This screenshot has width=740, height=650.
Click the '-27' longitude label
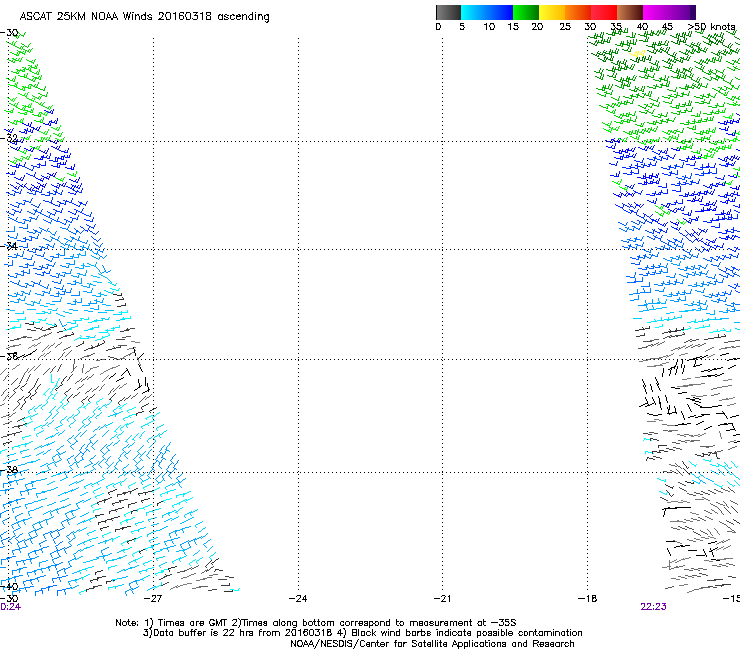[x=153, y=599]
